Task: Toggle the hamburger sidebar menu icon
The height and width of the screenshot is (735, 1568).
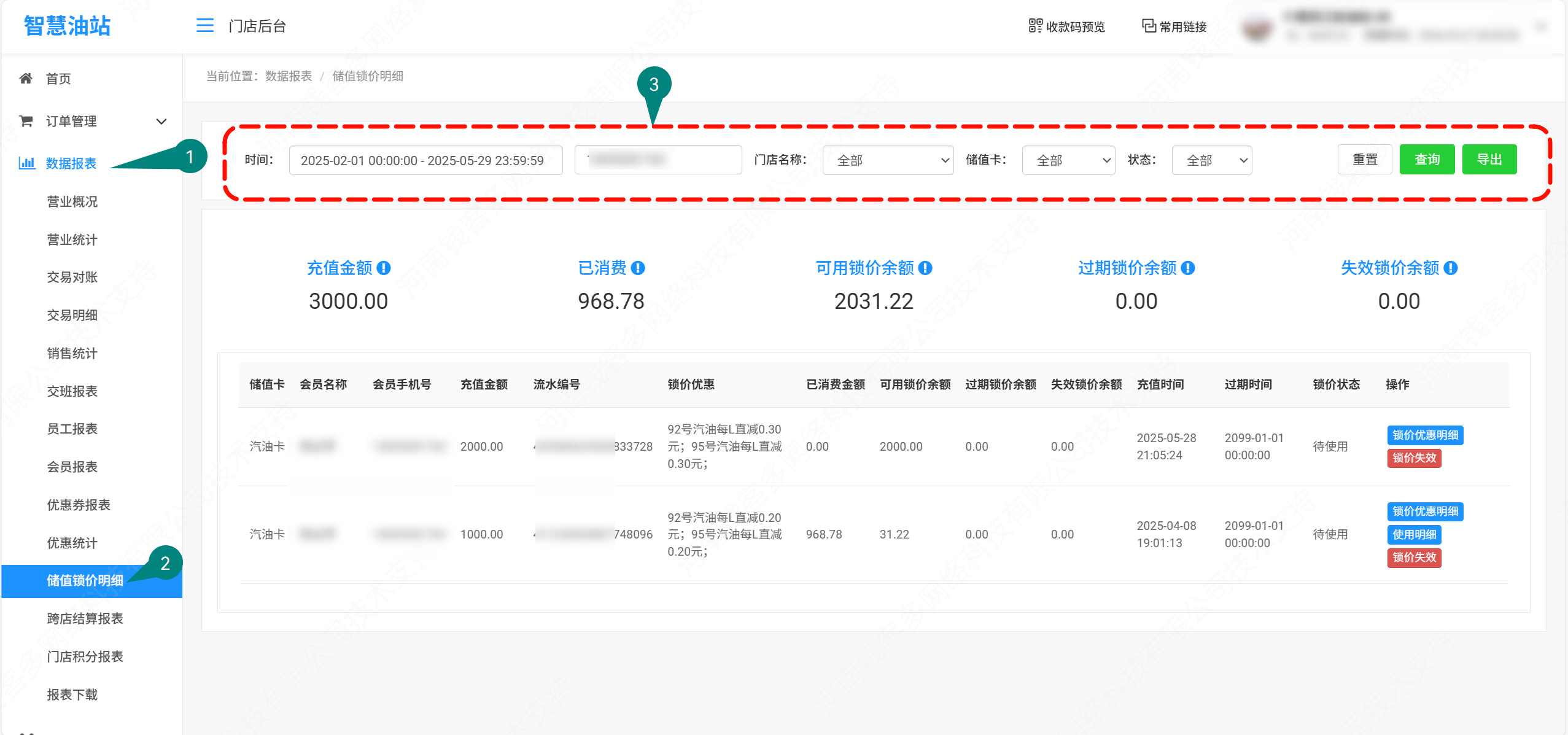Action: click(x=204, y=25)
